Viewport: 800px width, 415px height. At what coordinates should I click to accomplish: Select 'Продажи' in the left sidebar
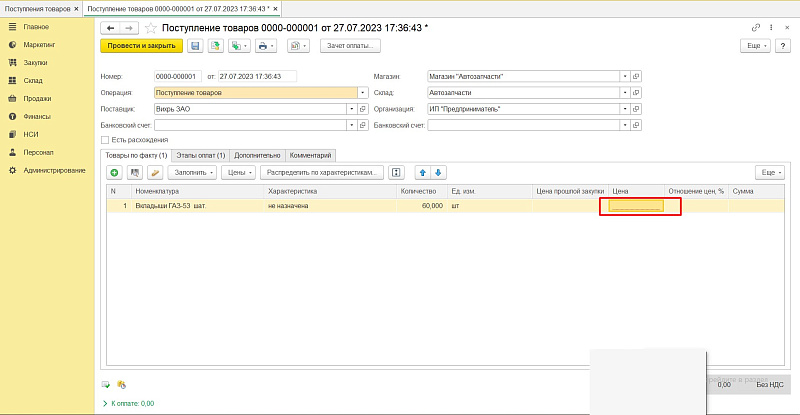click(37, 98)
